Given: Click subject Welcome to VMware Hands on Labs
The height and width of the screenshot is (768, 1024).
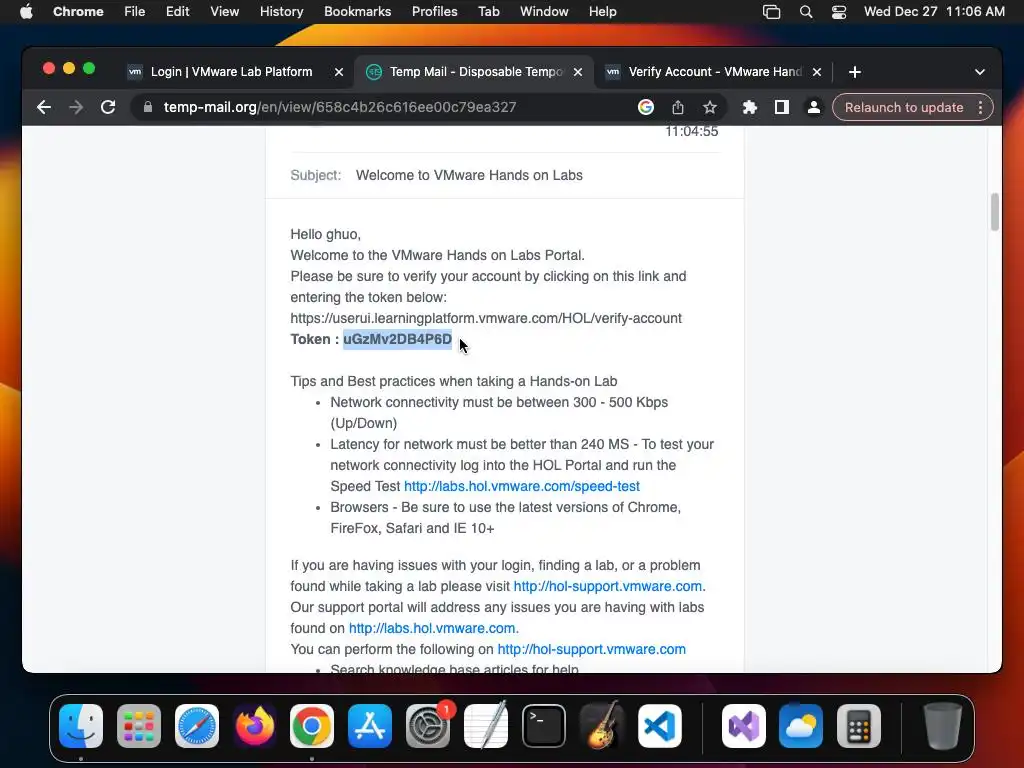Looking at the screenshot, I should 469,175.
